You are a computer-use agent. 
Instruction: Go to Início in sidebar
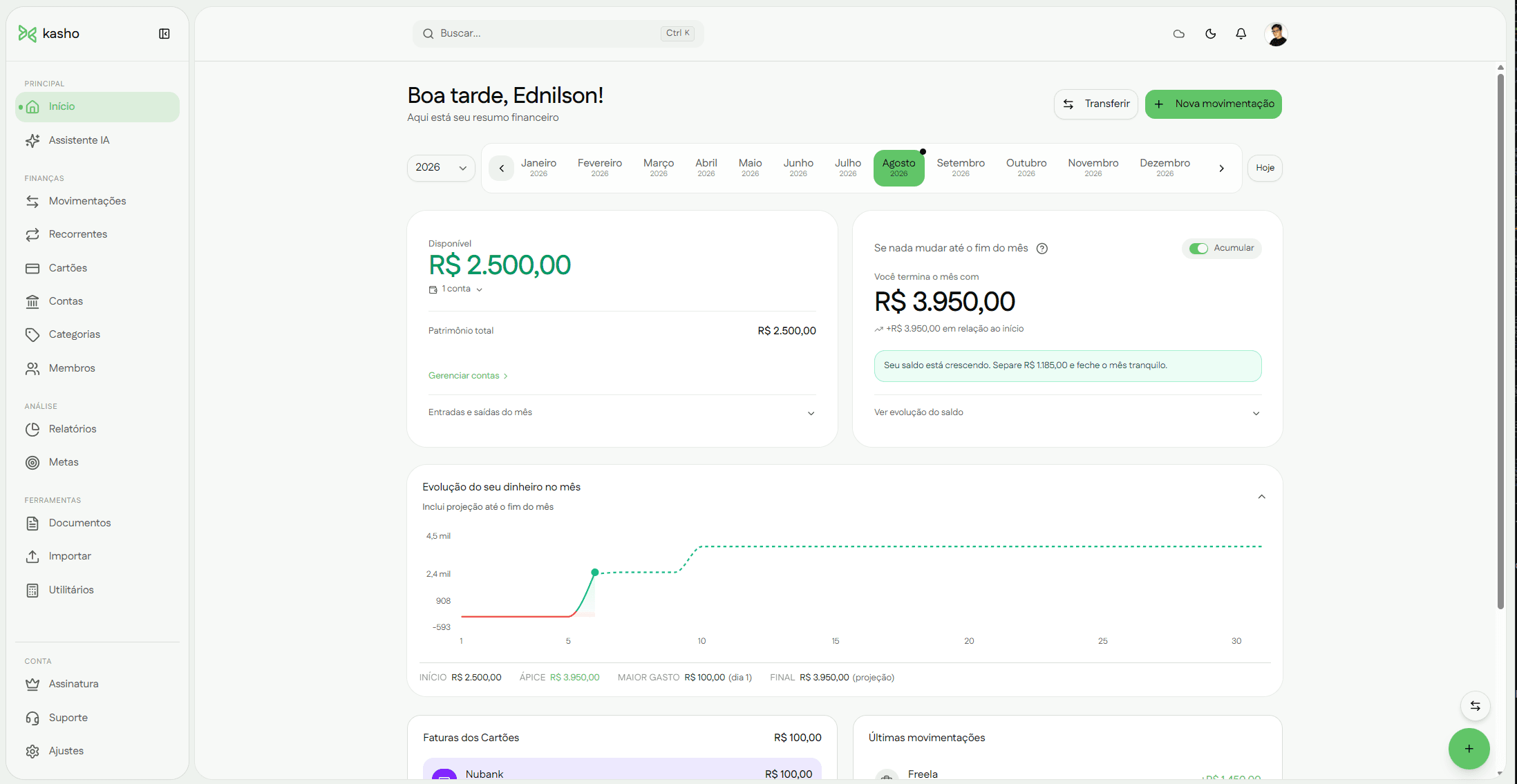coord(97,106)
